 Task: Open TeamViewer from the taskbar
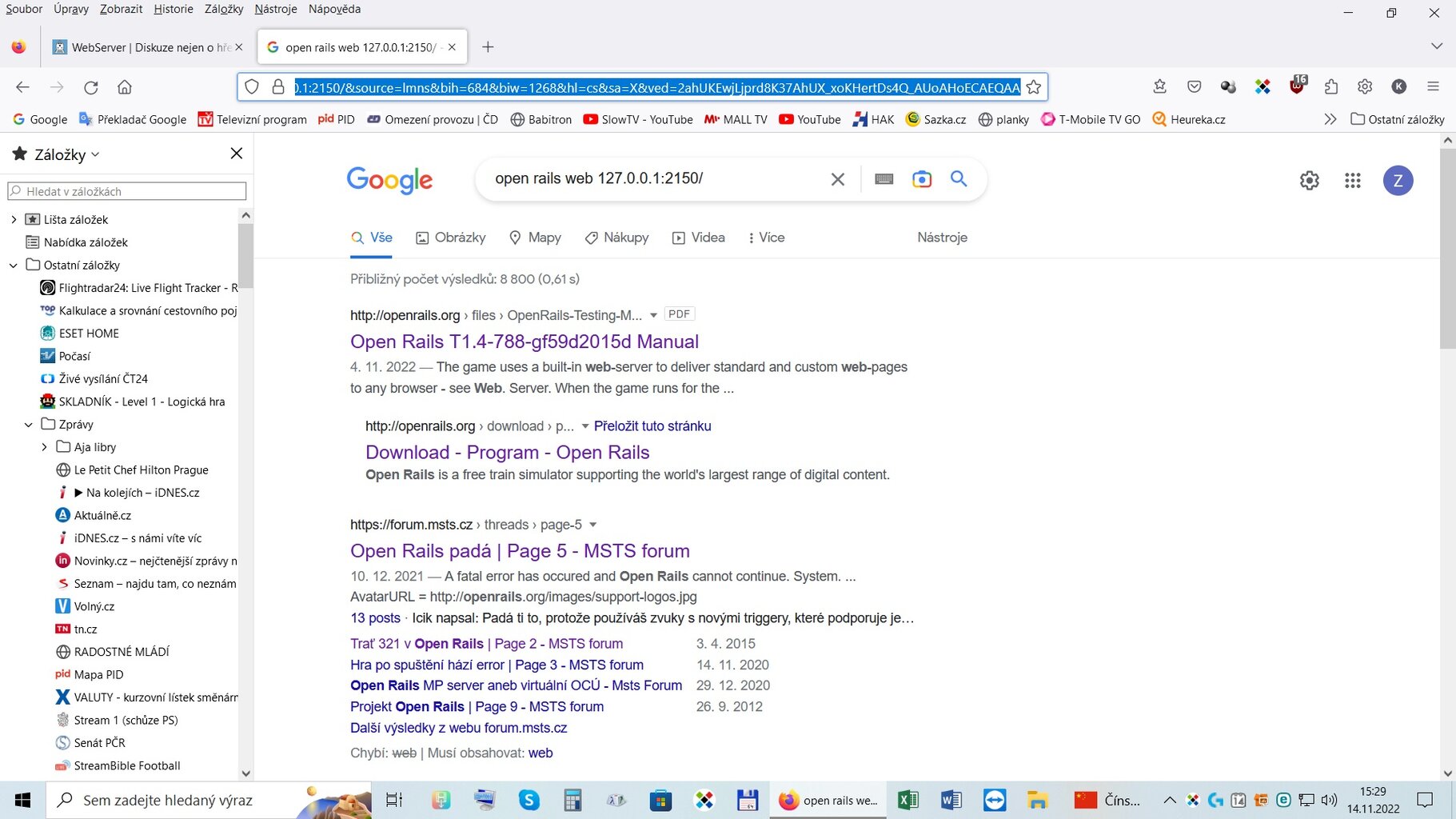[995, 800]
